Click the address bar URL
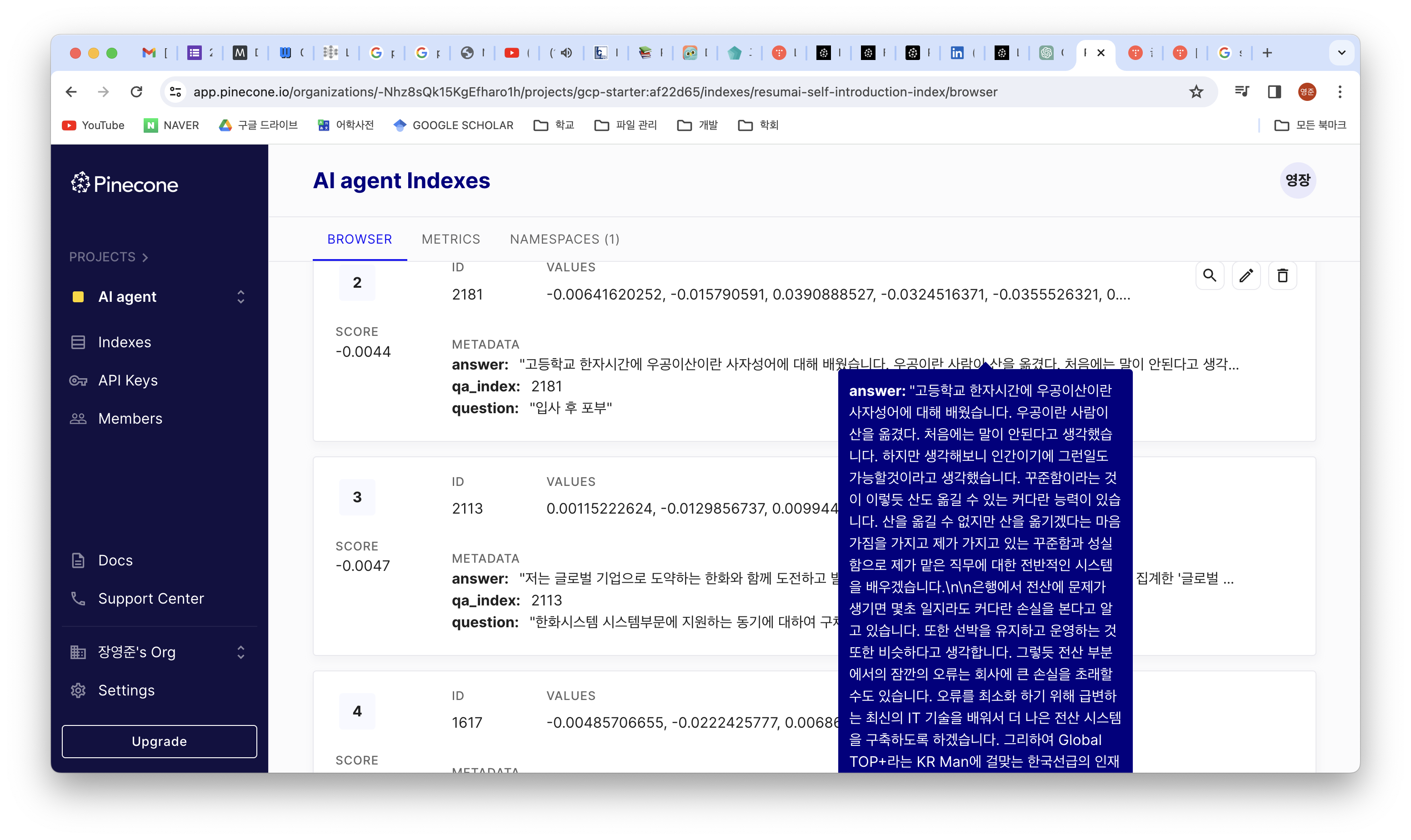The image size is (1411, 840). (595, 92)
